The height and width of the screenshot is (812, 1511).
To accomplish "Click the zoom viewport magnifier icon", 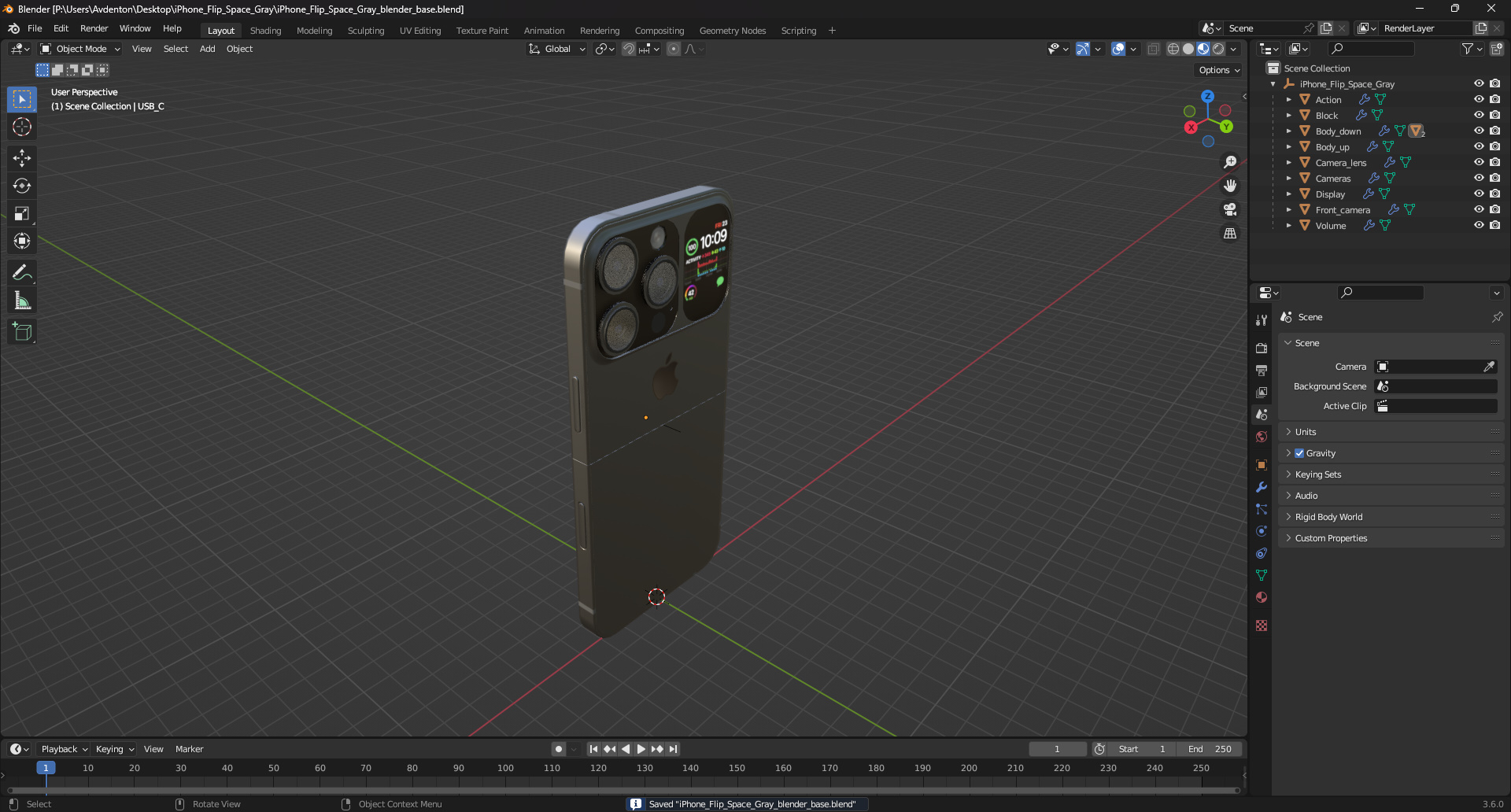I will coord(1230,162).
